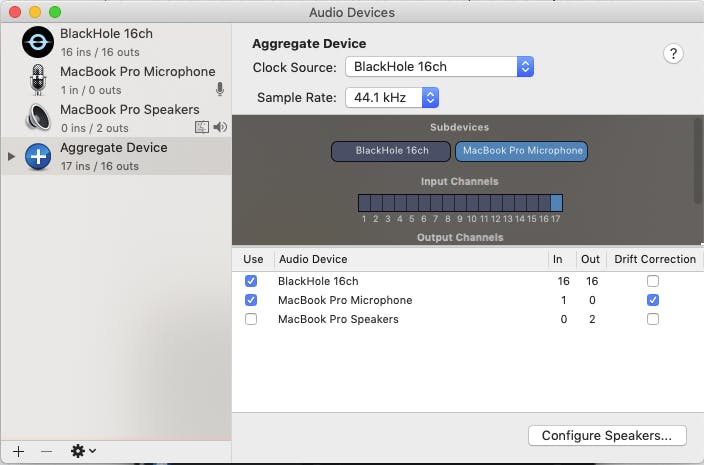Click the Drift Correction column header
The width and height of the screenshot is (704, 465).
tap(655, 259)
